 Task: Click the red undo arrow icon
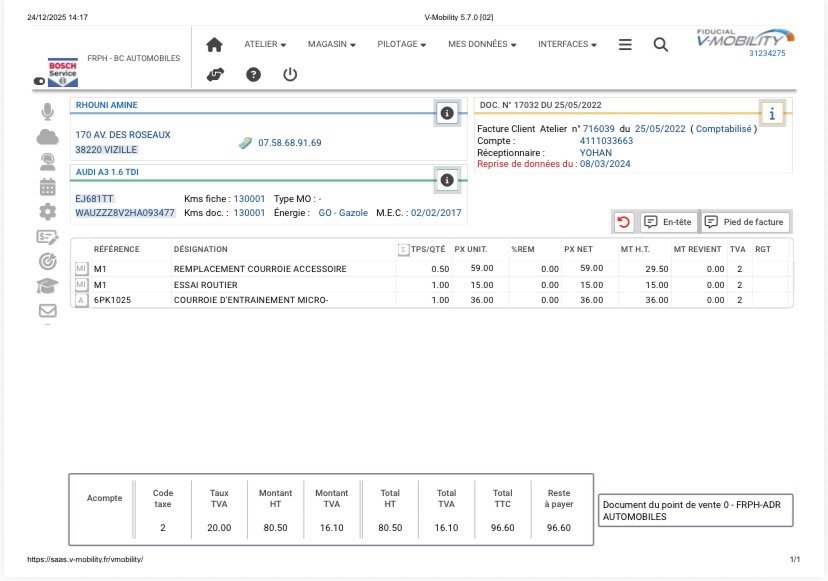click(x=624, y=221)
